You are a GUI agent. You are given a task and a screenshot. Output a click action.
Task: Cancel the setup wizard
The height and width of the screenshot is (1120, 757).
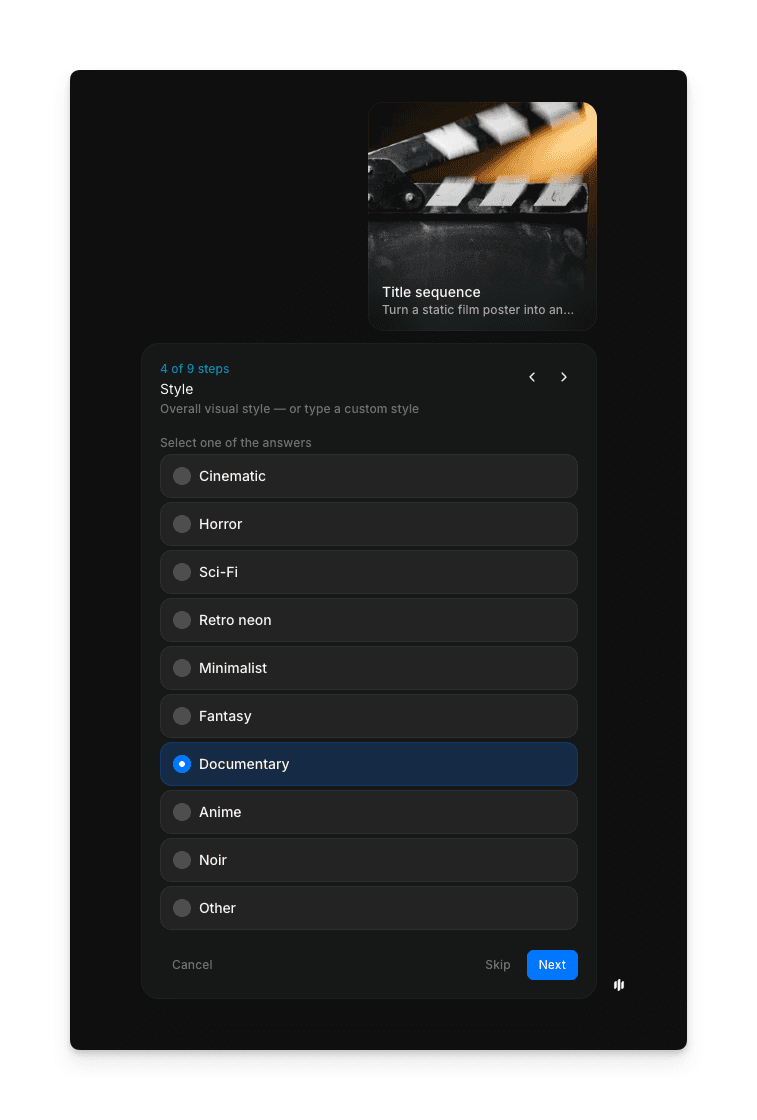coord(192,965)
